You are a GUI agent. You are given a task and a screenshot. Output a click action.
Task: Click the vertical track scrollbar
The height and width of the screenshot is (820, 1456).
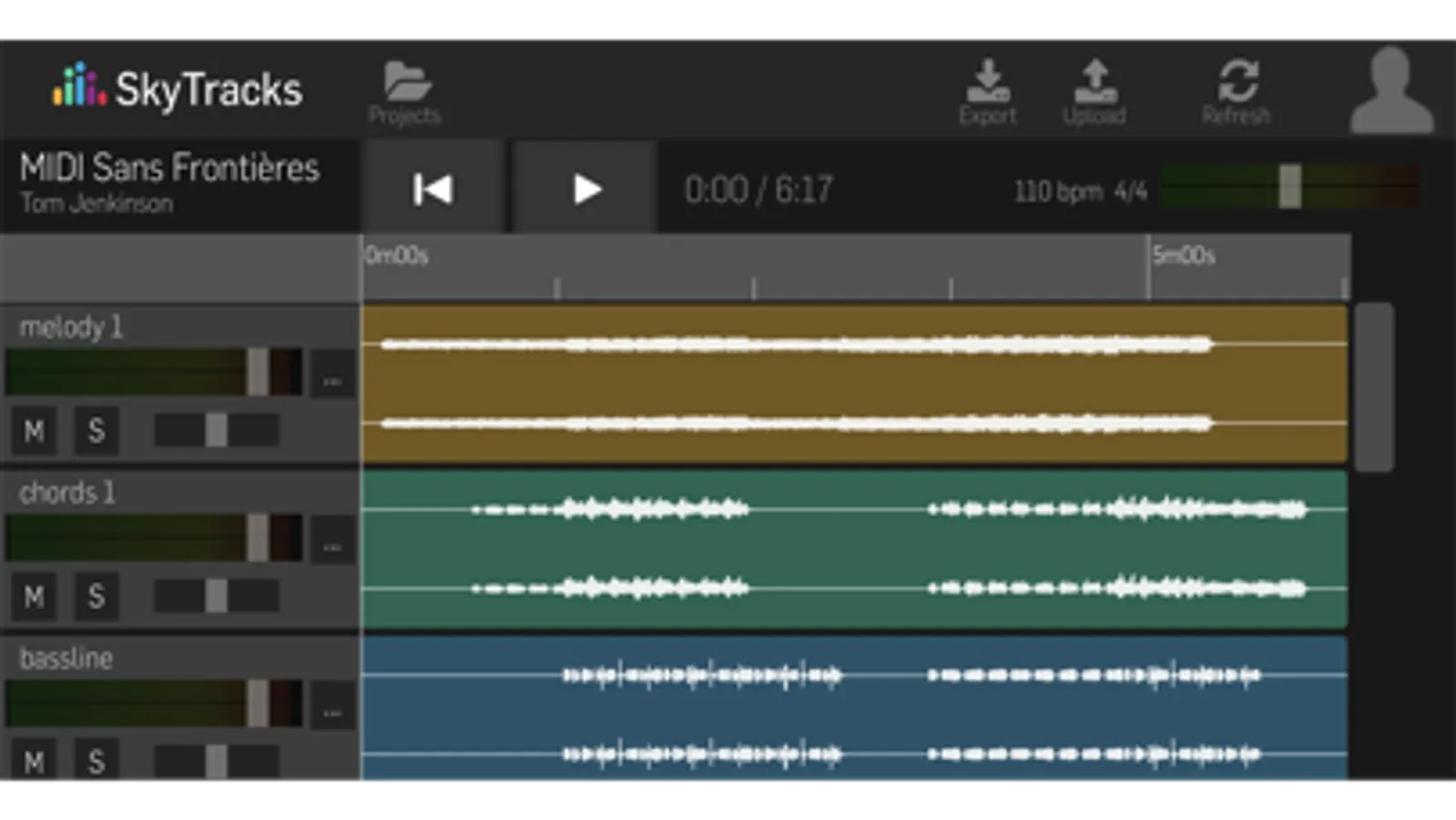1374,387
